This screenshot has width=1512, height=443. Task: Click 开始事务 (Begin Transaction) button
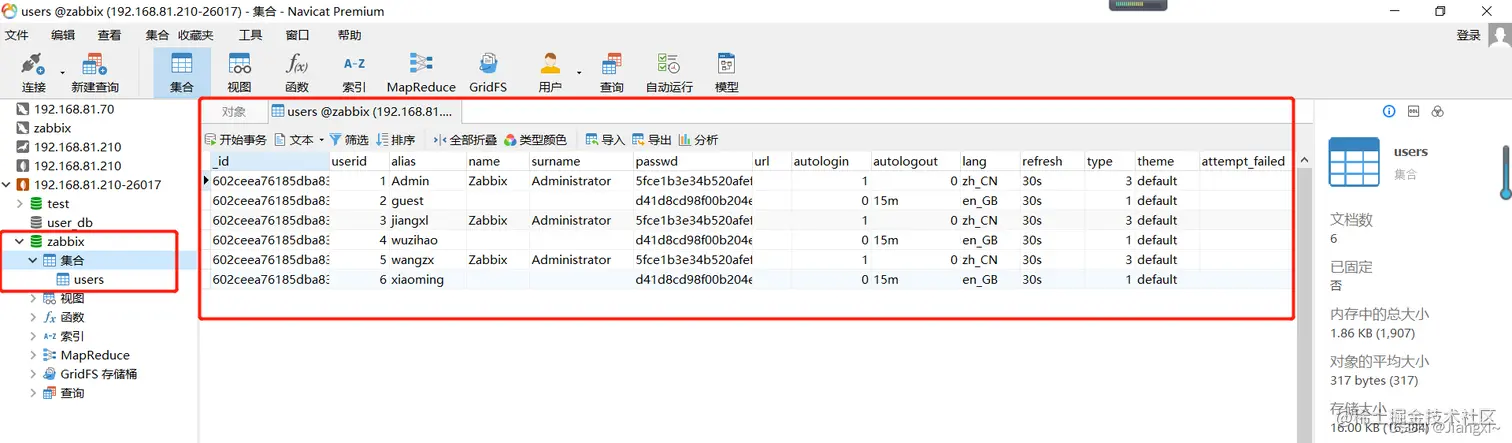pyautogui.click(x=236, y=140)
